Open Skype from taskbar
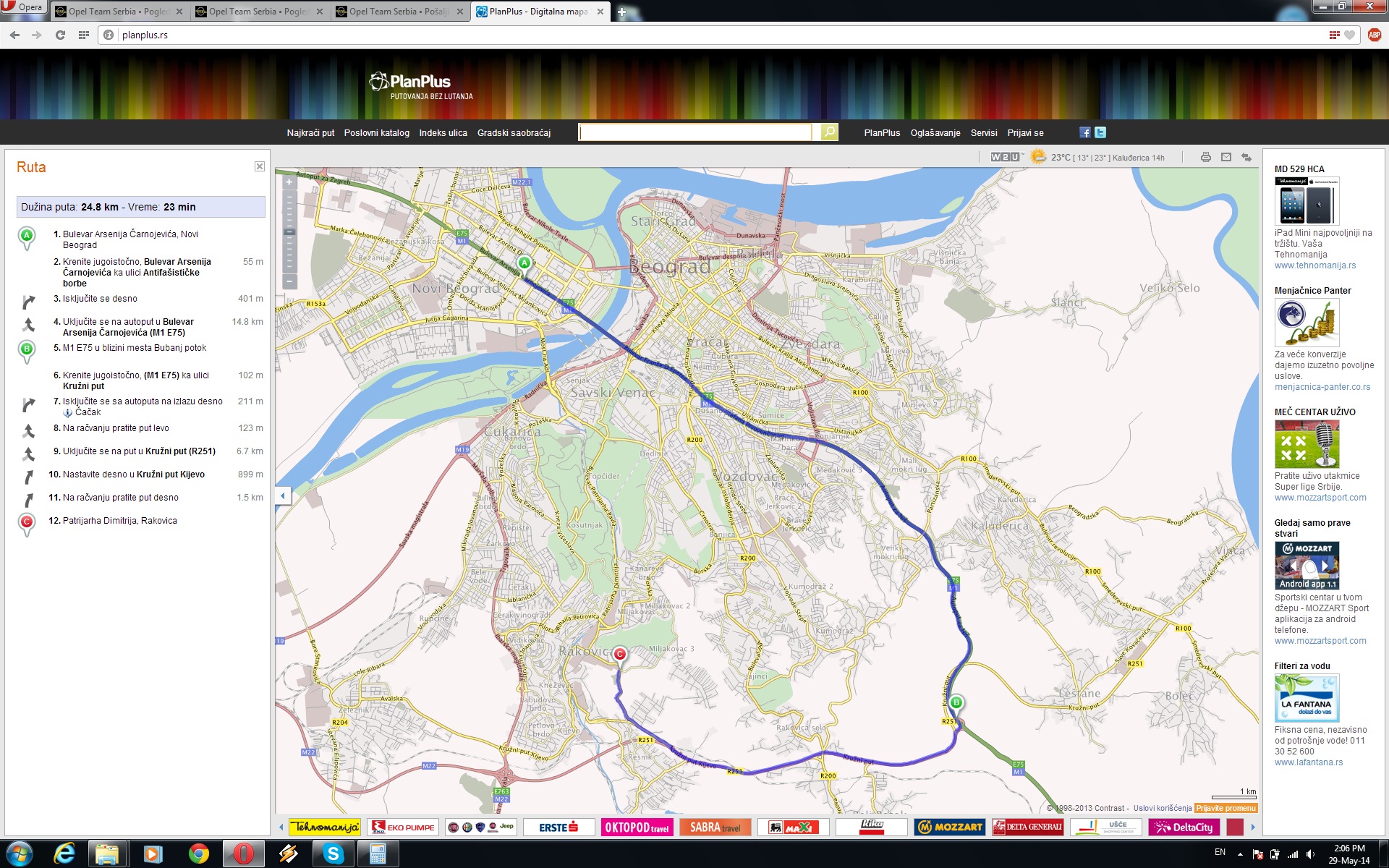Viewport: 1389px width, 868px height. 333,854
